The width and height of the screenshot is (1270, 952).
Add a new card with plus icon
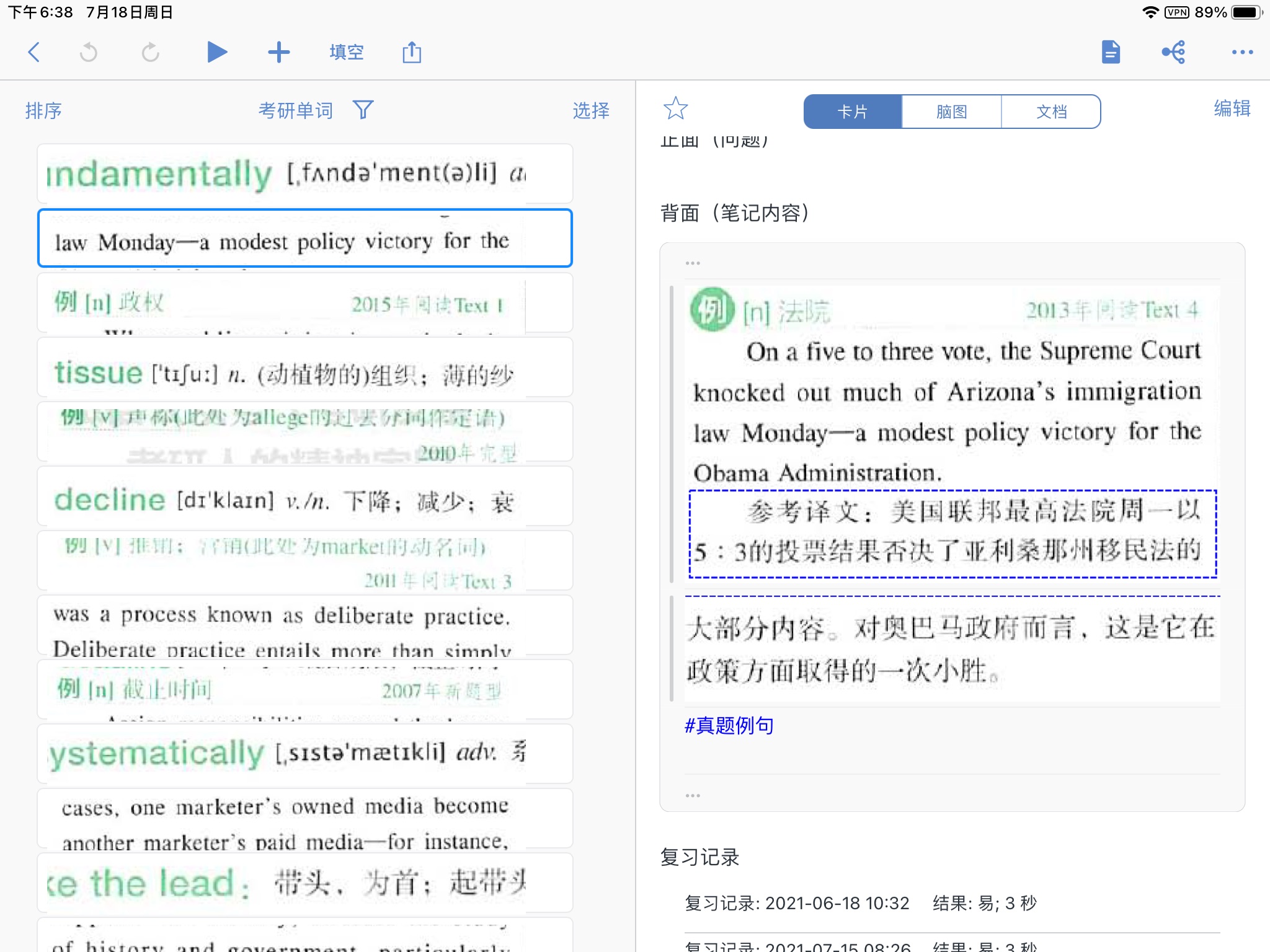(x=279, y=52)
